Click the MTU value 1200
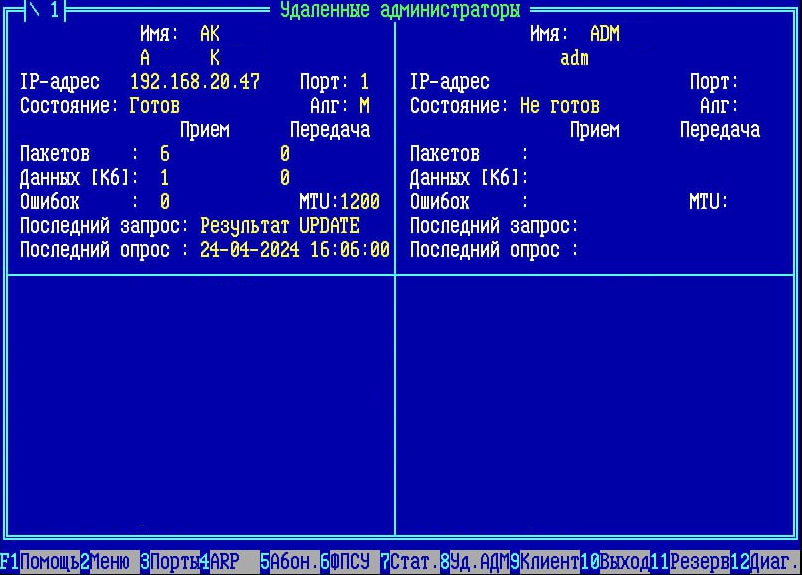802x575 pixels. click(359, 202)
